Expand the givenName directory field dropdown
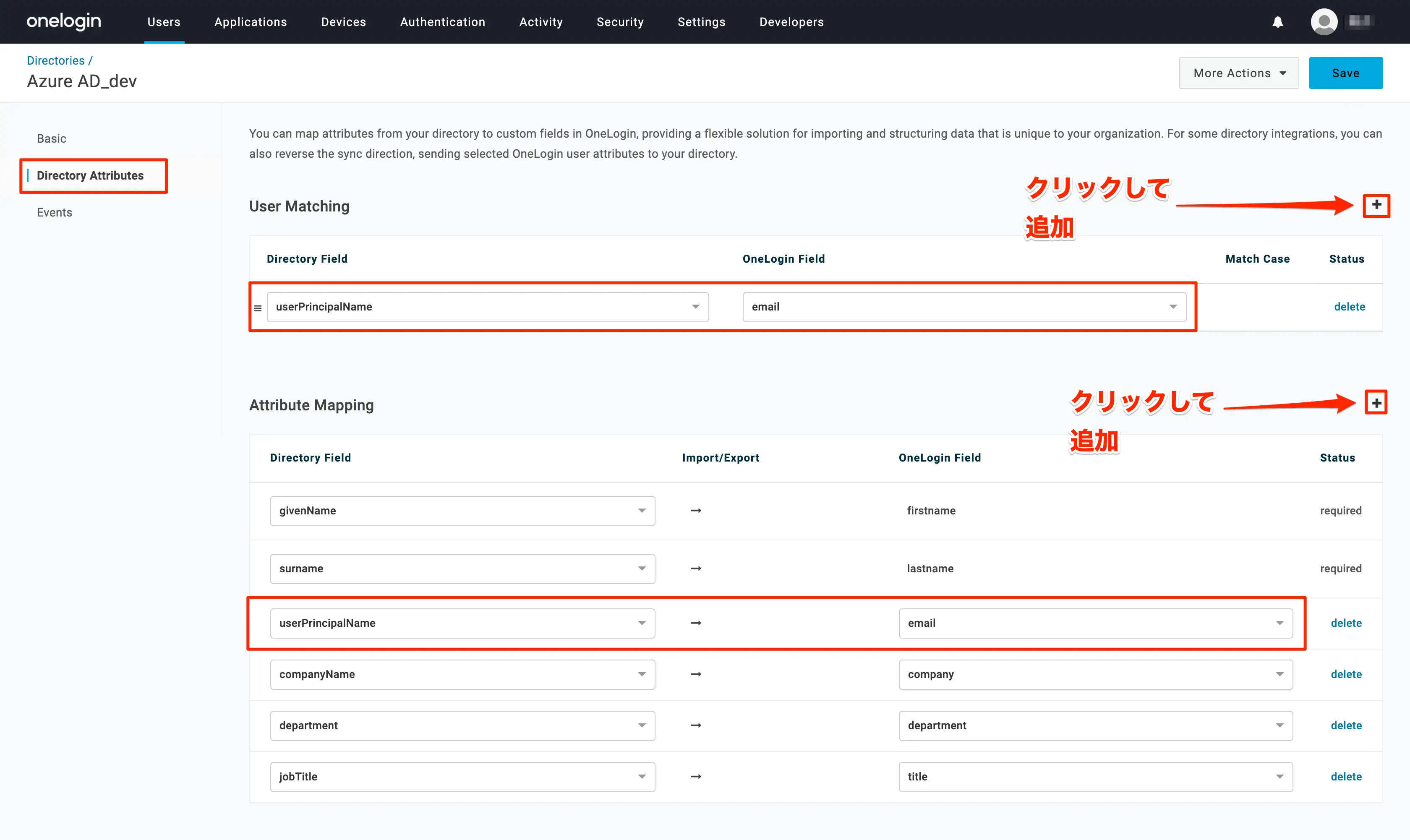The width and height of the screenshot is (1410, 840). coord(462,511)
